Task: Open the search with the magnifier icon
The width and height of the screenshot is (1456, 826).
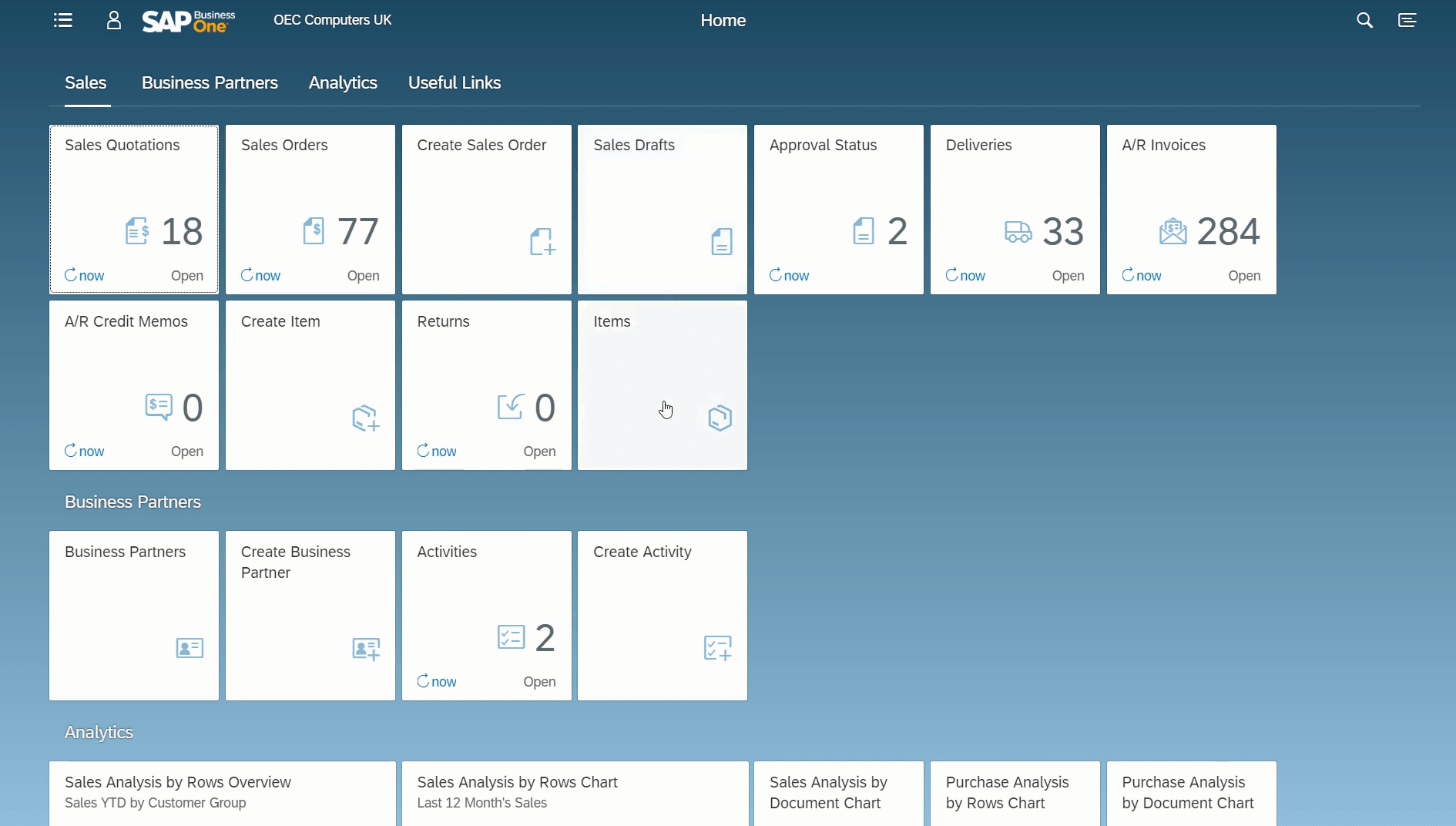Action: coord(1364,20)
